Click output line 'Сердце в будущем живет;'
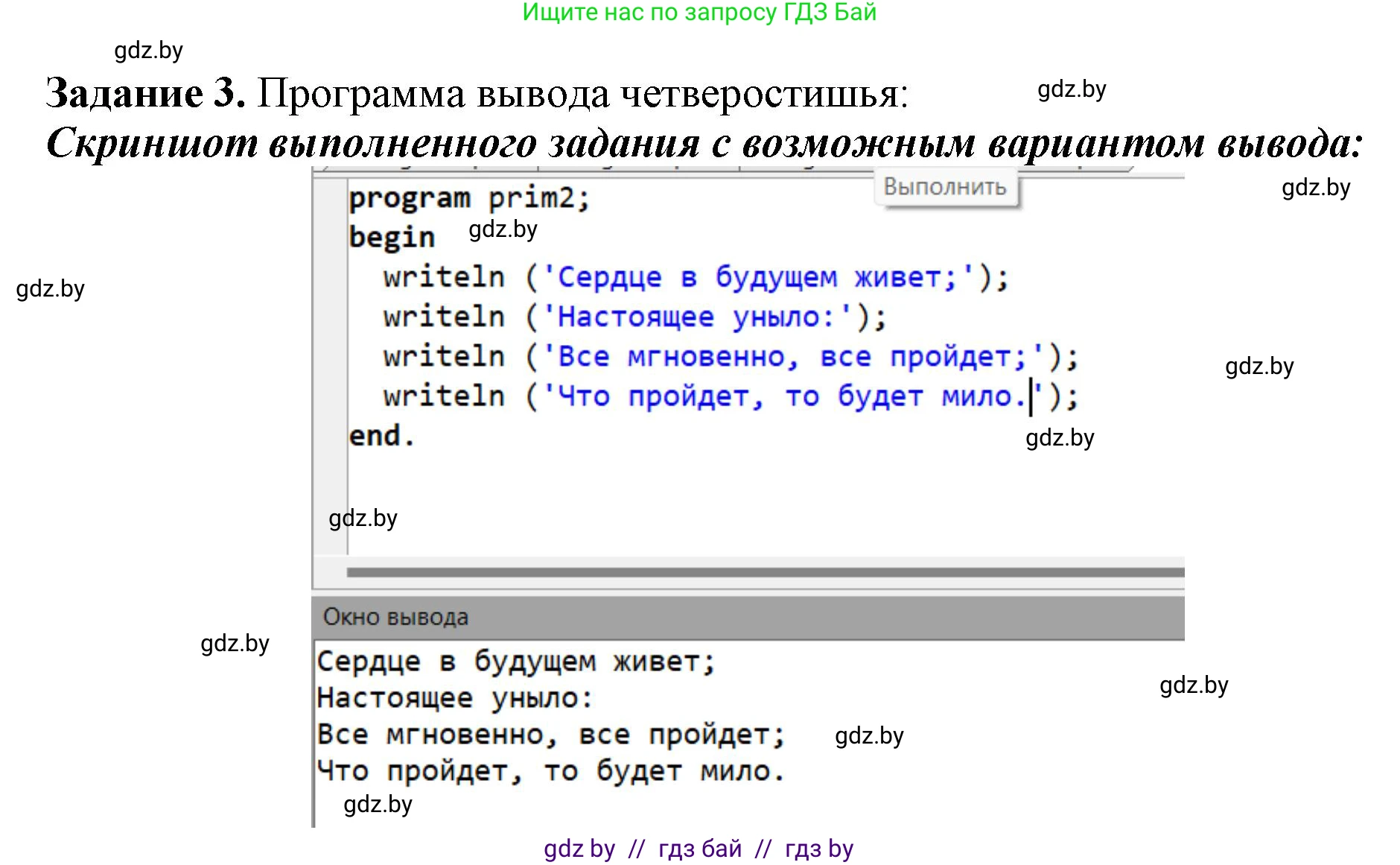The image size is (1400, 865). [516, 662]
